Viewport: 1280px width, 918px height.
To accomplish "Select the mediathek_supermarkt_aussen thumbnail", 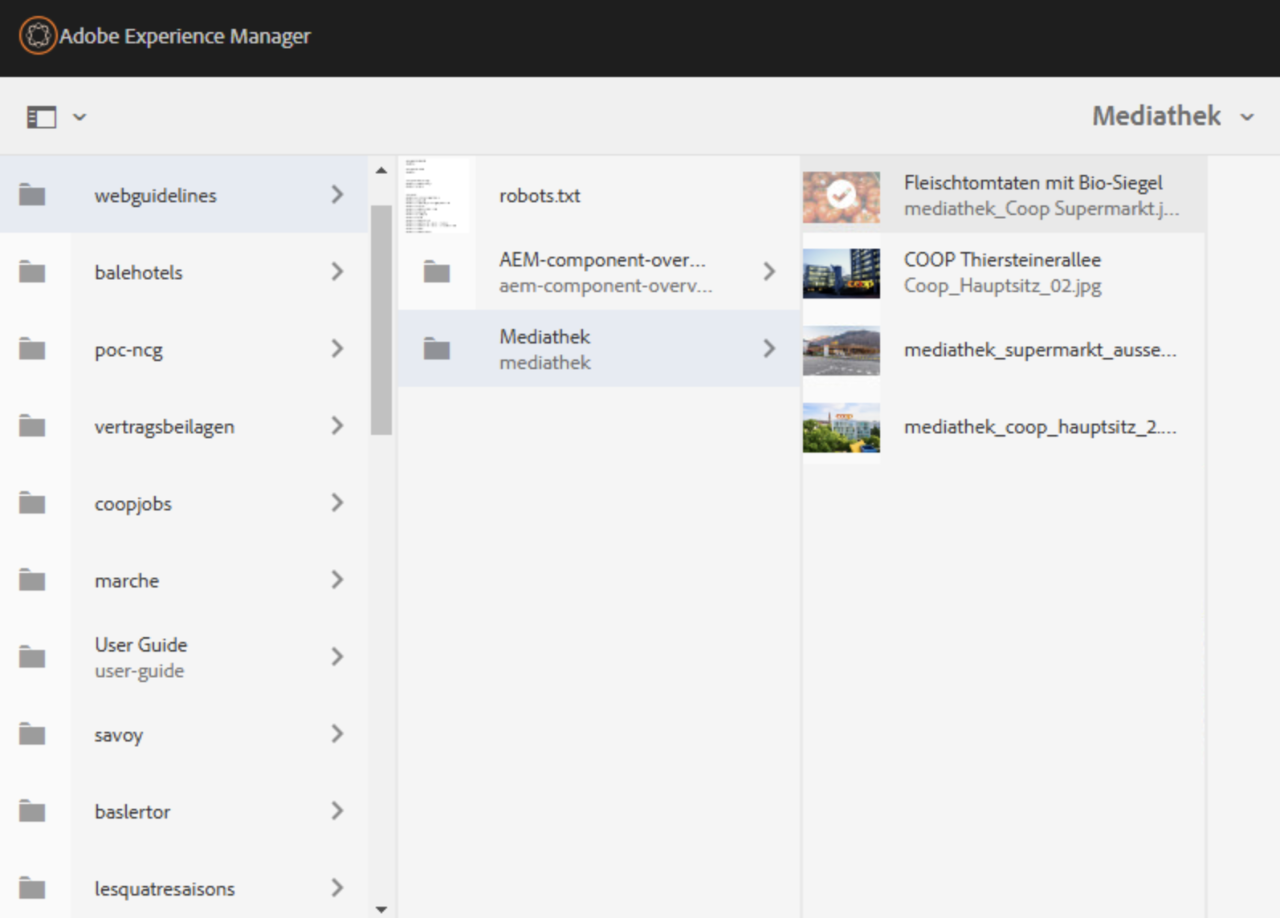I will (x=841, y=350).
